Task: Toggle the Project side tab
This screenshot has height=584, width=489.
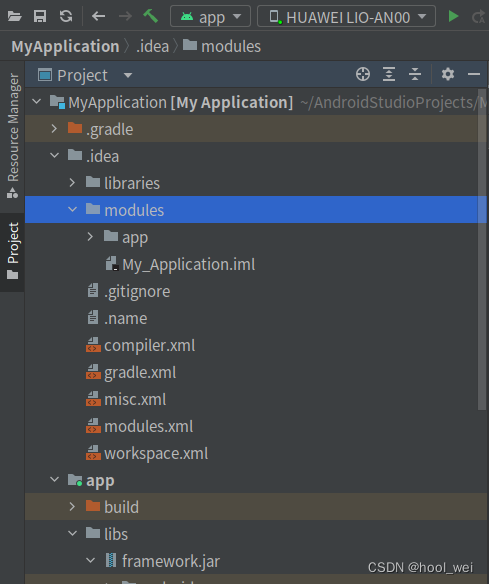Action: click(13, 251)
